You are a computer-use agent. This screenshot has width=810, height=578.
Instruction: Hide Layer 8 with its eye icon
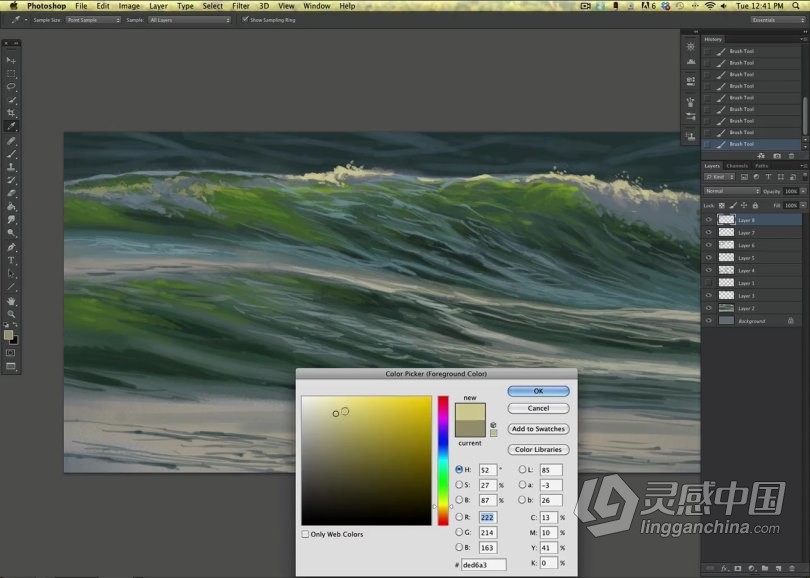(x=708, y=220)
